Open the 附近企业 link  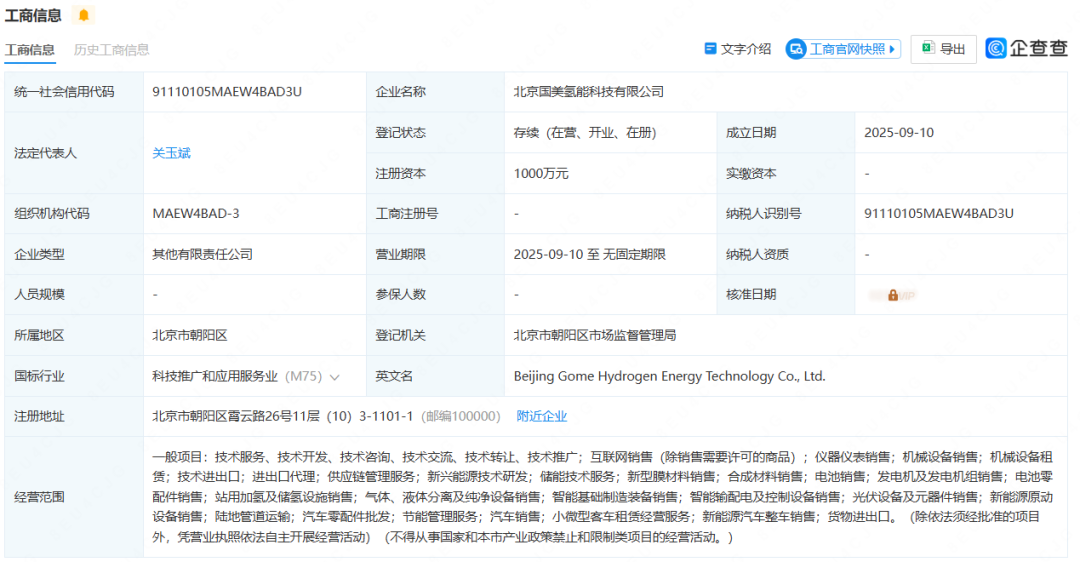[x=541, y=416]
